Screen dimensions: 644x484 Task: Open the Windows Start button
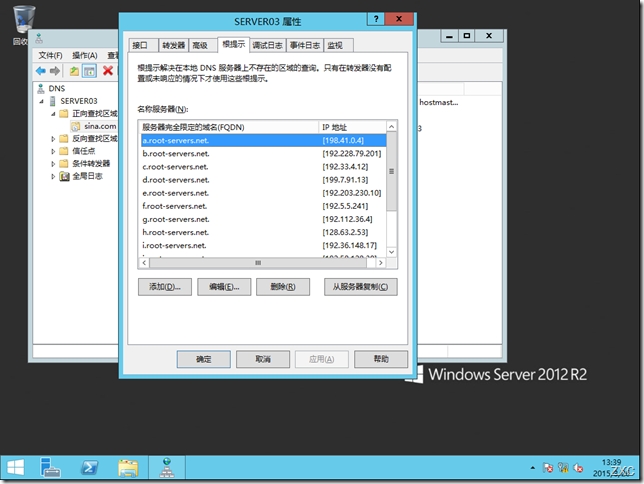point(16,468)
